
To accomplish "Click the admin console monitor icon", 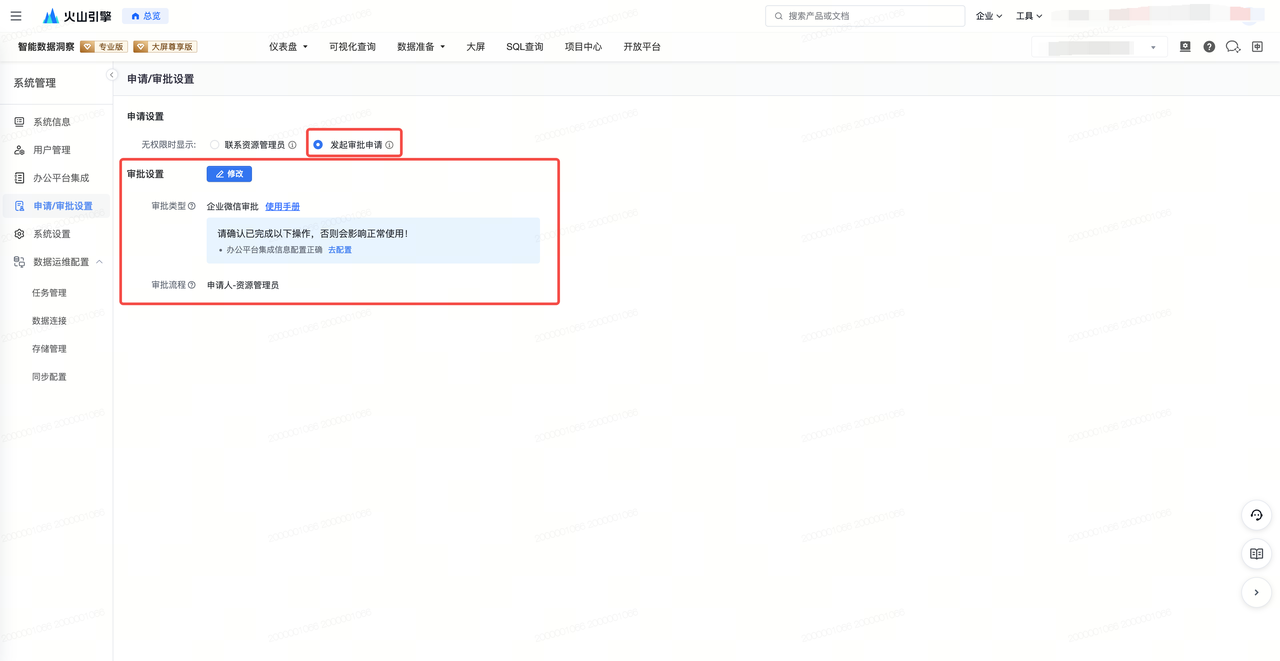I will pos(1185,47).
